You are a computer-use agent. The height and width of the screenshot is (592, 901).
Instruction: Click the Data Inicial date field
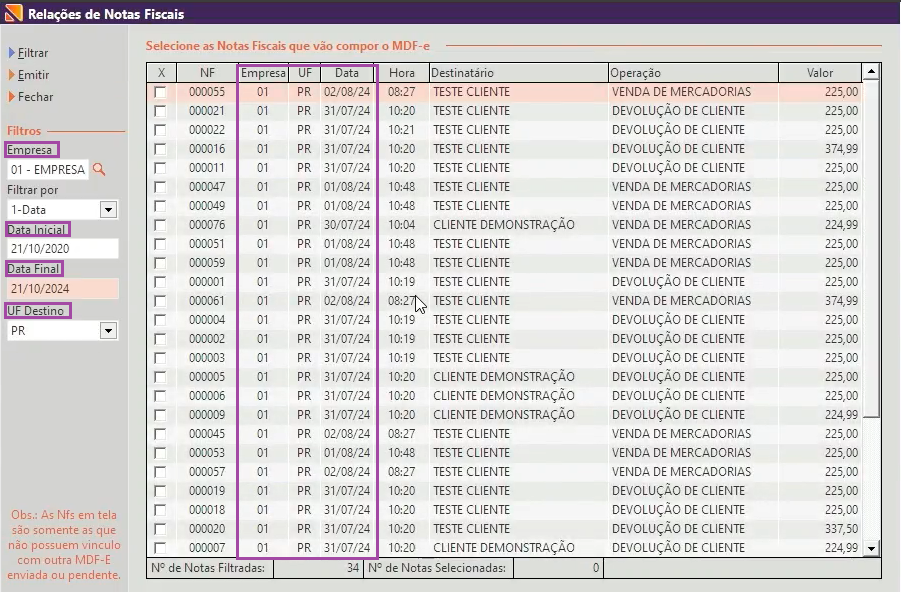point(63,249)
